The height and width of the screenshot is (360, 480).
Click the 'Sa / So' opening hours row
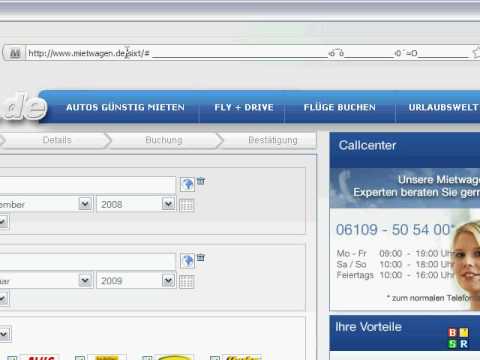(x=396, y=264)
